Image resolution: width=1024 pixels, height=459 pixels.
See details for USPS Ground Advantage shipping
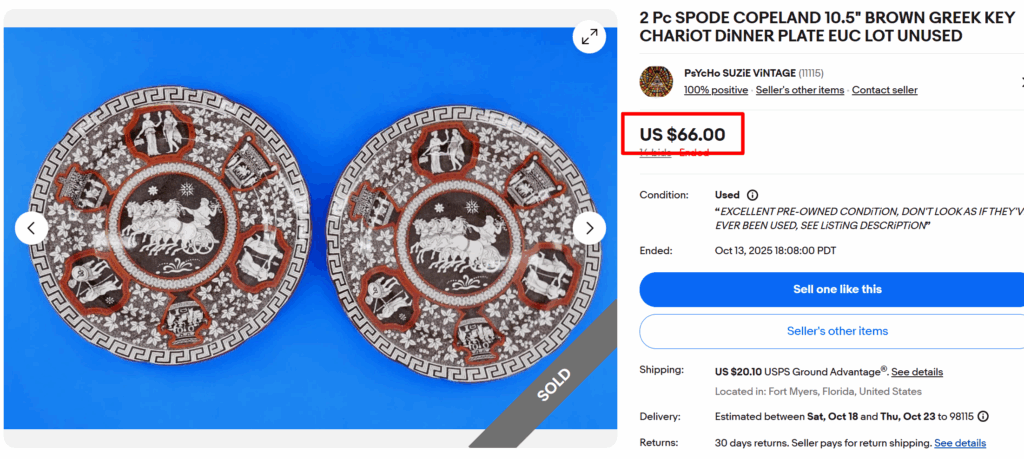(916, 372)
